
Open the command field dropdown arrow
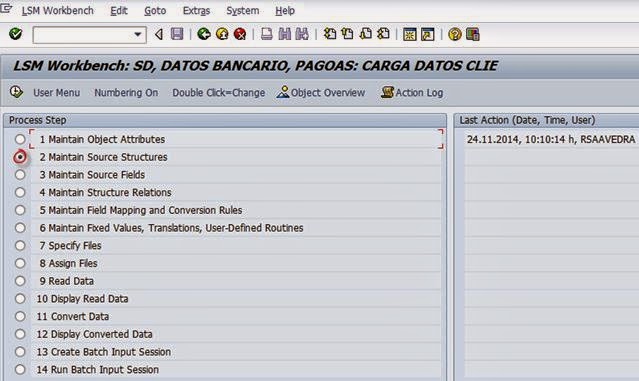click(138, 35)
